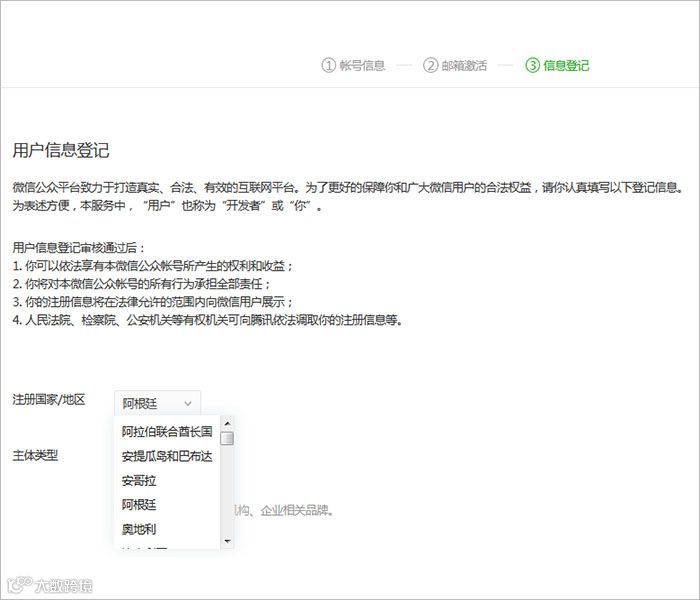Click the 主体类型 label
The width and height of the screenshot is (700, 600).
[35, 456]
